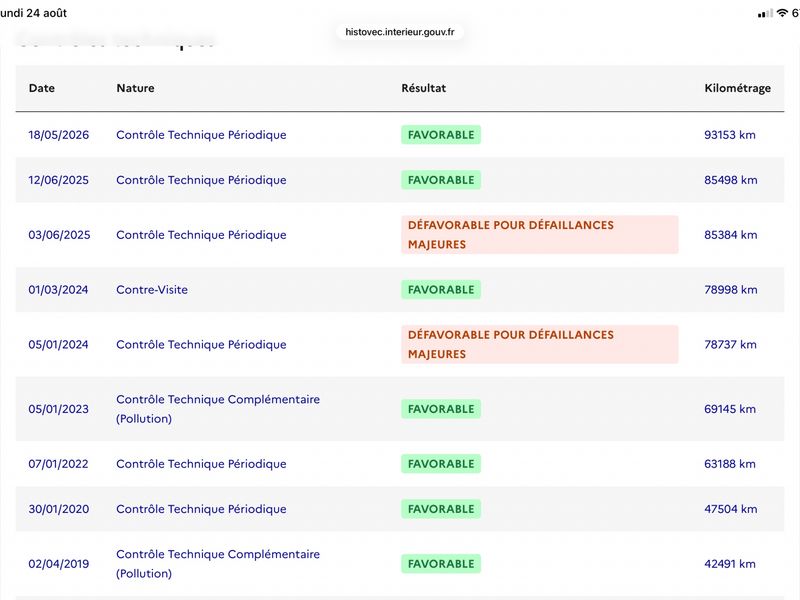The width and height of the screenshot is (800, 600).
Task: Open the Contre-Visite entry
Action: click(x=152, y=290)
